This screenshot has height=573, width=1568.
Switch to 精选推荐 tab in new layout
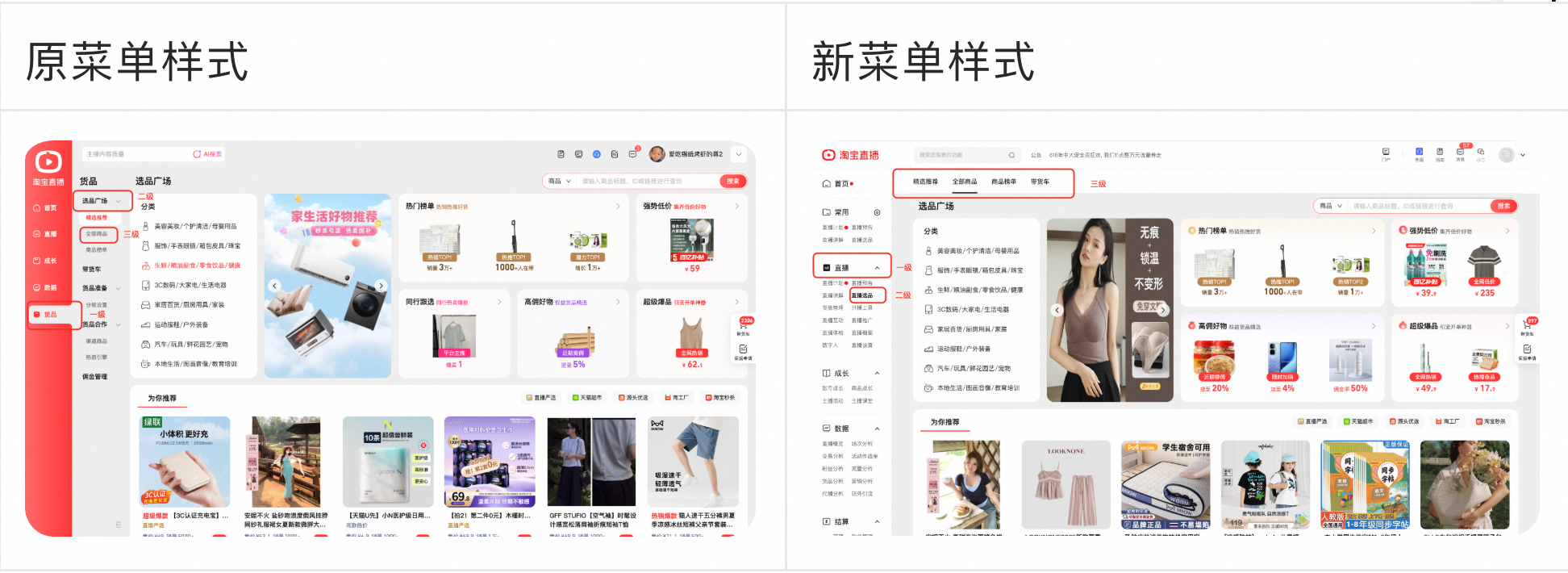click(925, 182)
